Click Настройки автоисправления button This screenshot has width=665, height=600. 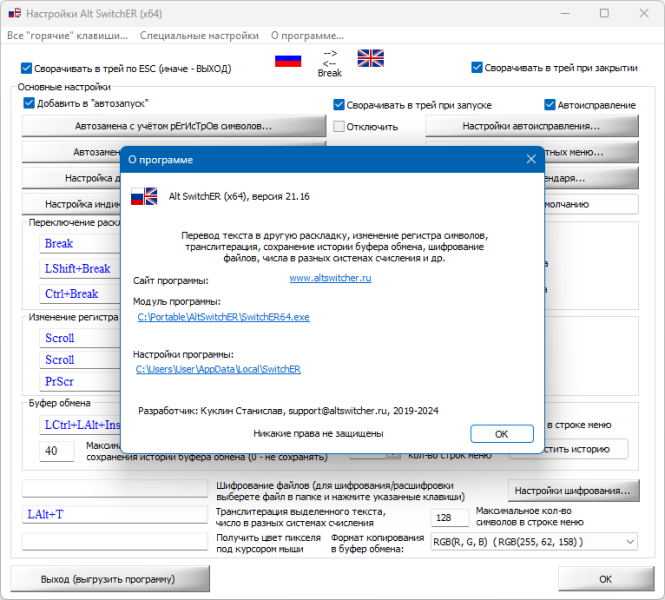pos(531,126)
